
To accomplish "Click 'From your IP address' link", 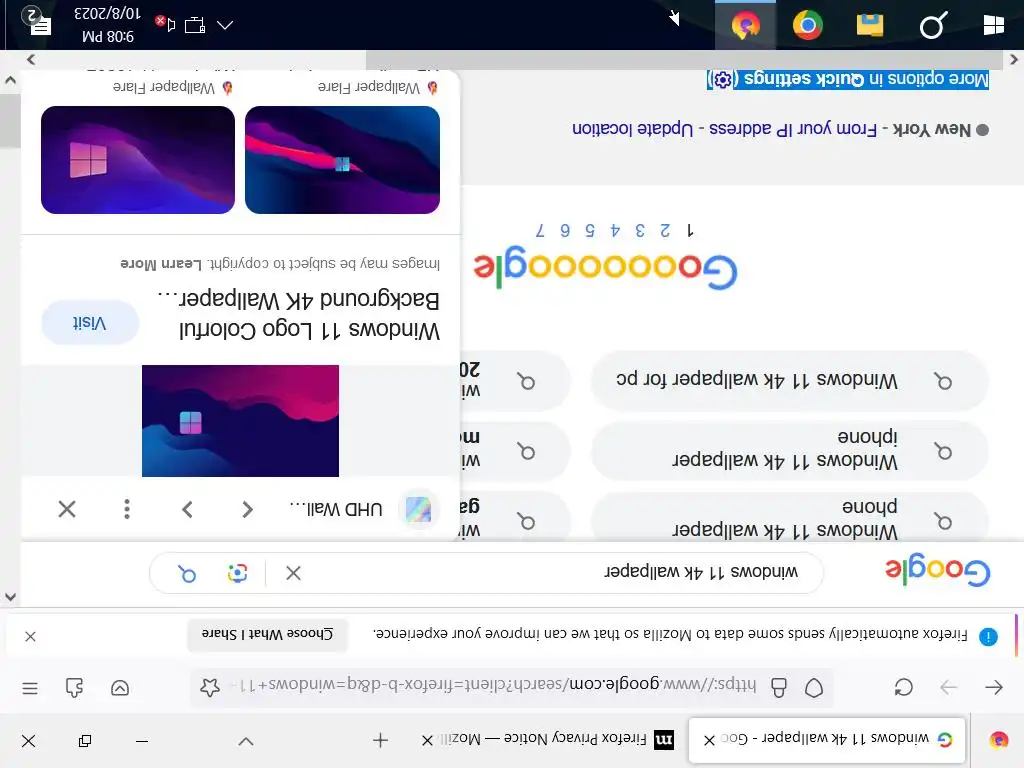I will click(x=793, y=129).
